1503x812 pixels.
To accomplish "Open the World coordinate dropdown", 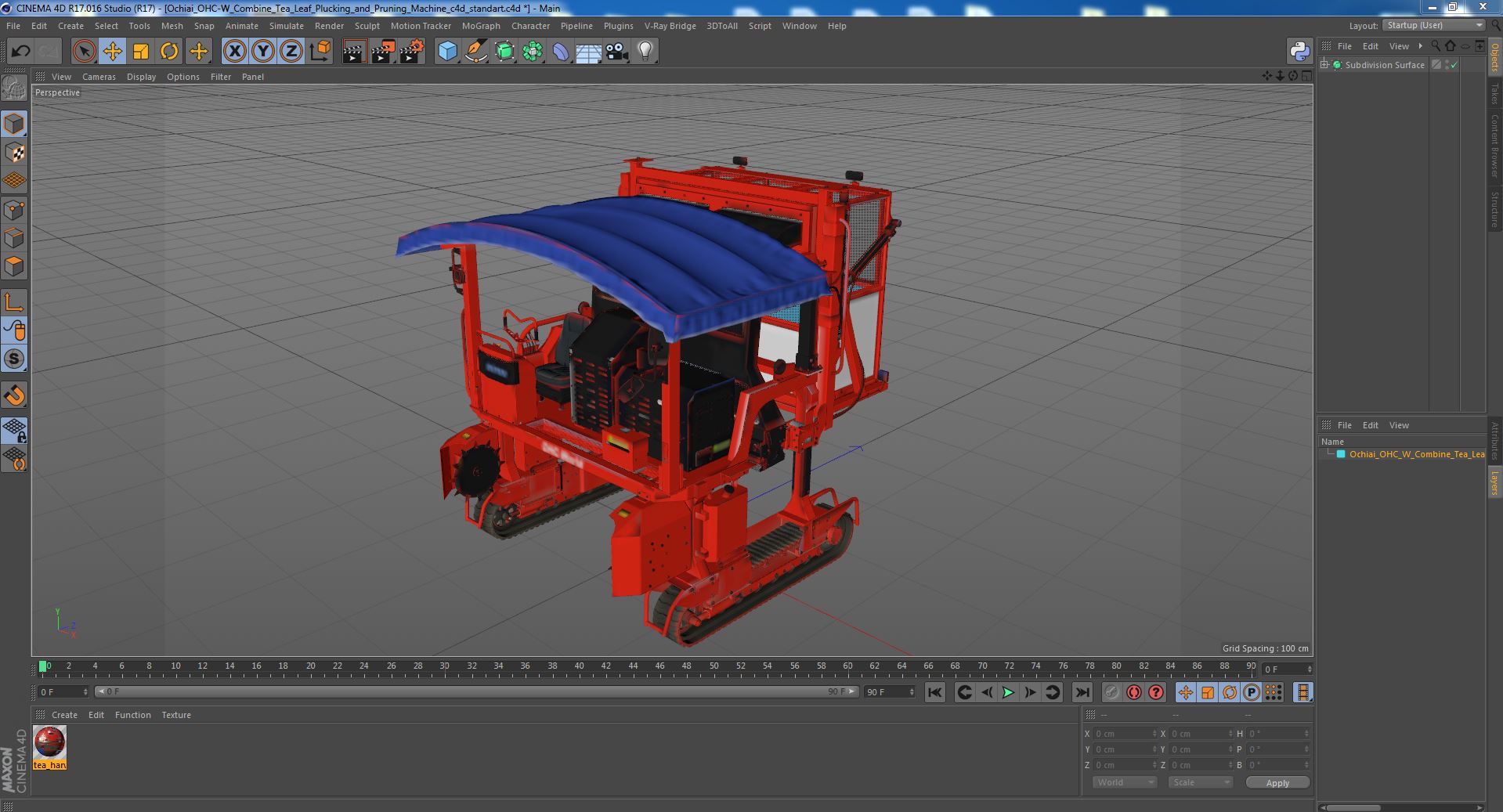I will click(x=1125, y=782).
